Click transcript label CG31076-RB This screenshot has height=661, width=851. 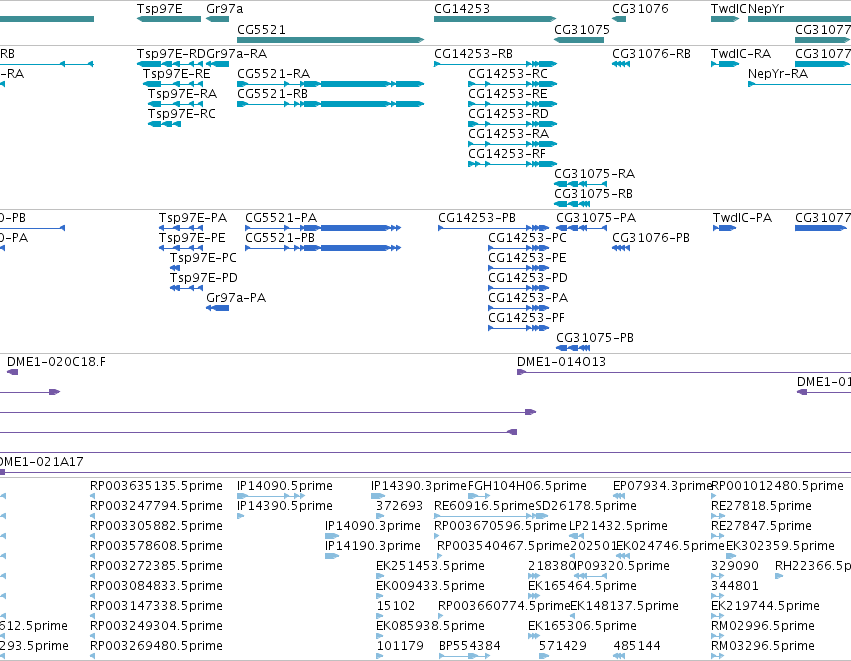651,54
